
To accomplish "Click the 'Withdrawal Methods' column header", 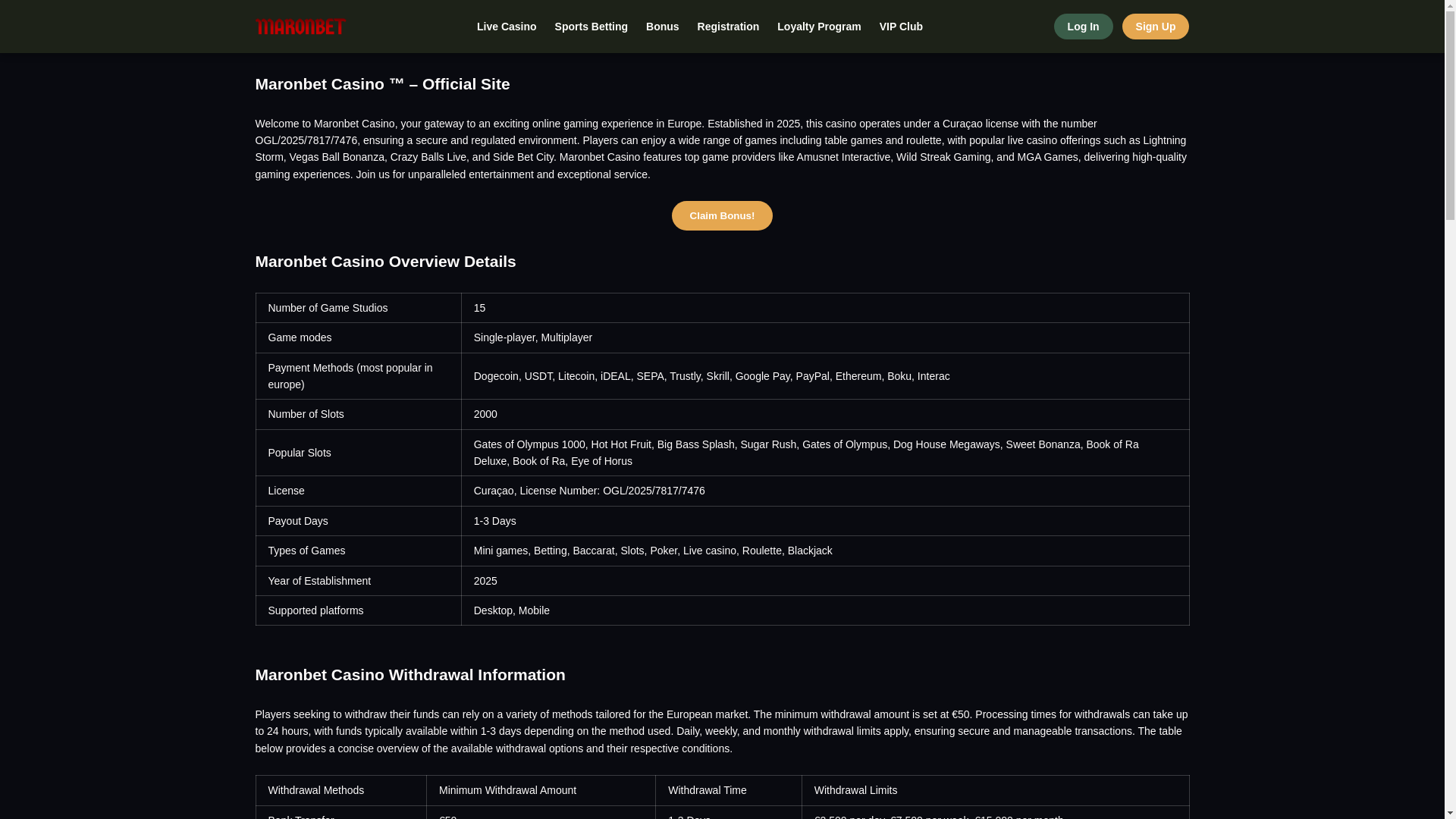I will 340,790.
